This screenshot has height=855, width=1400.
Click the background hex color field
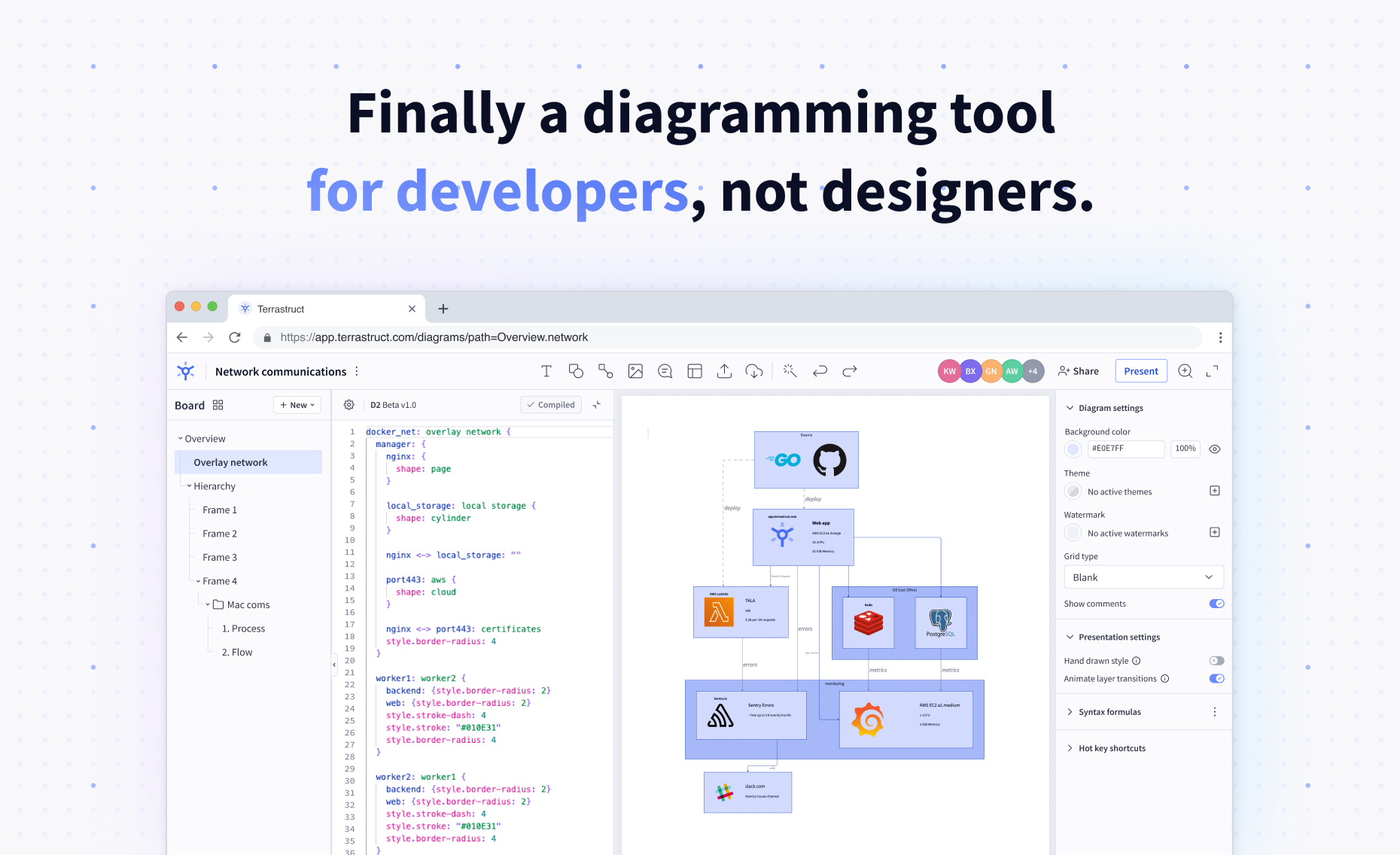1125,449
